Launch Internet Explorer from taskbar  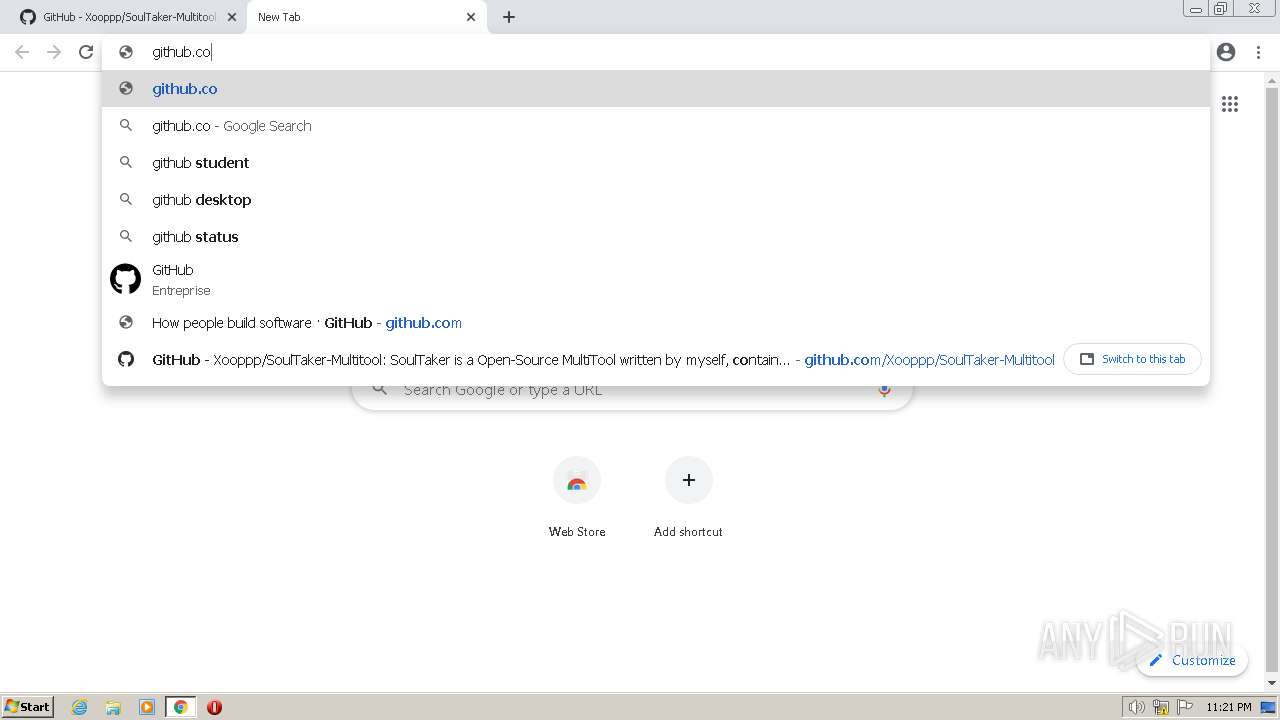point(80,707)
